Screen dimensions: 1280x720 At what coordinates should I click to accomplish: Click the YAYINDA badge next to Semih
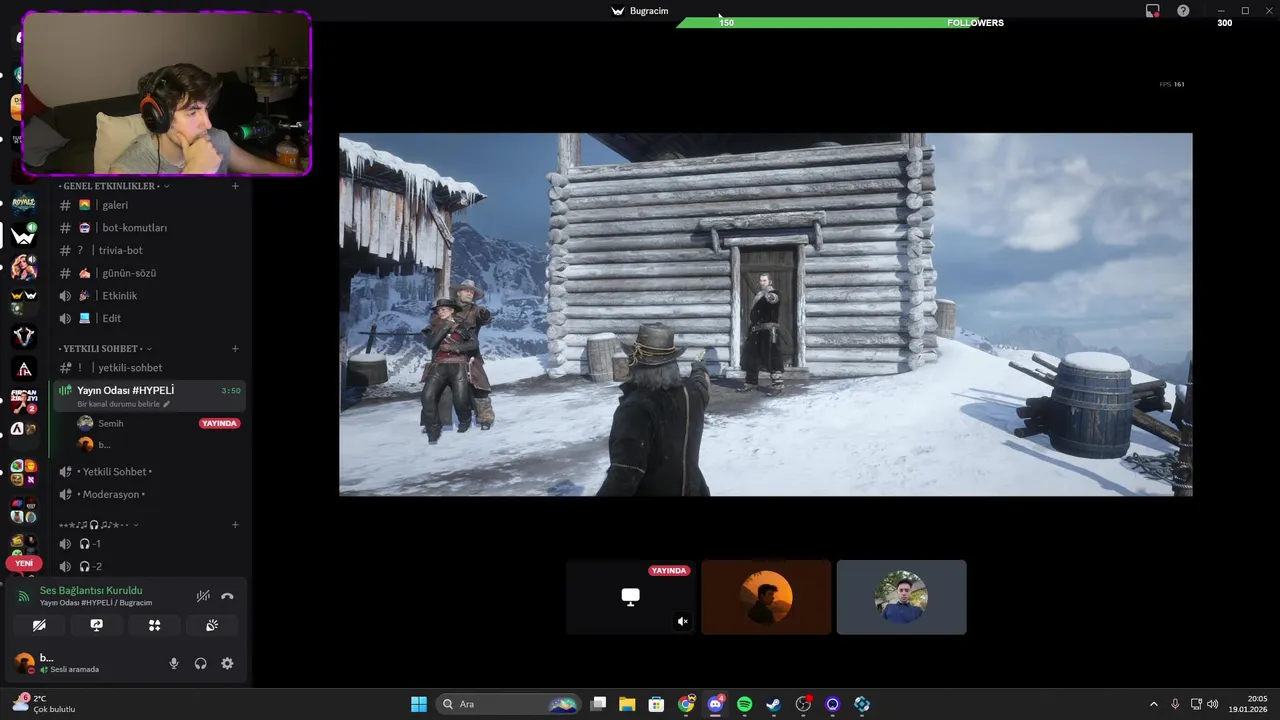[x=219, y=423]
